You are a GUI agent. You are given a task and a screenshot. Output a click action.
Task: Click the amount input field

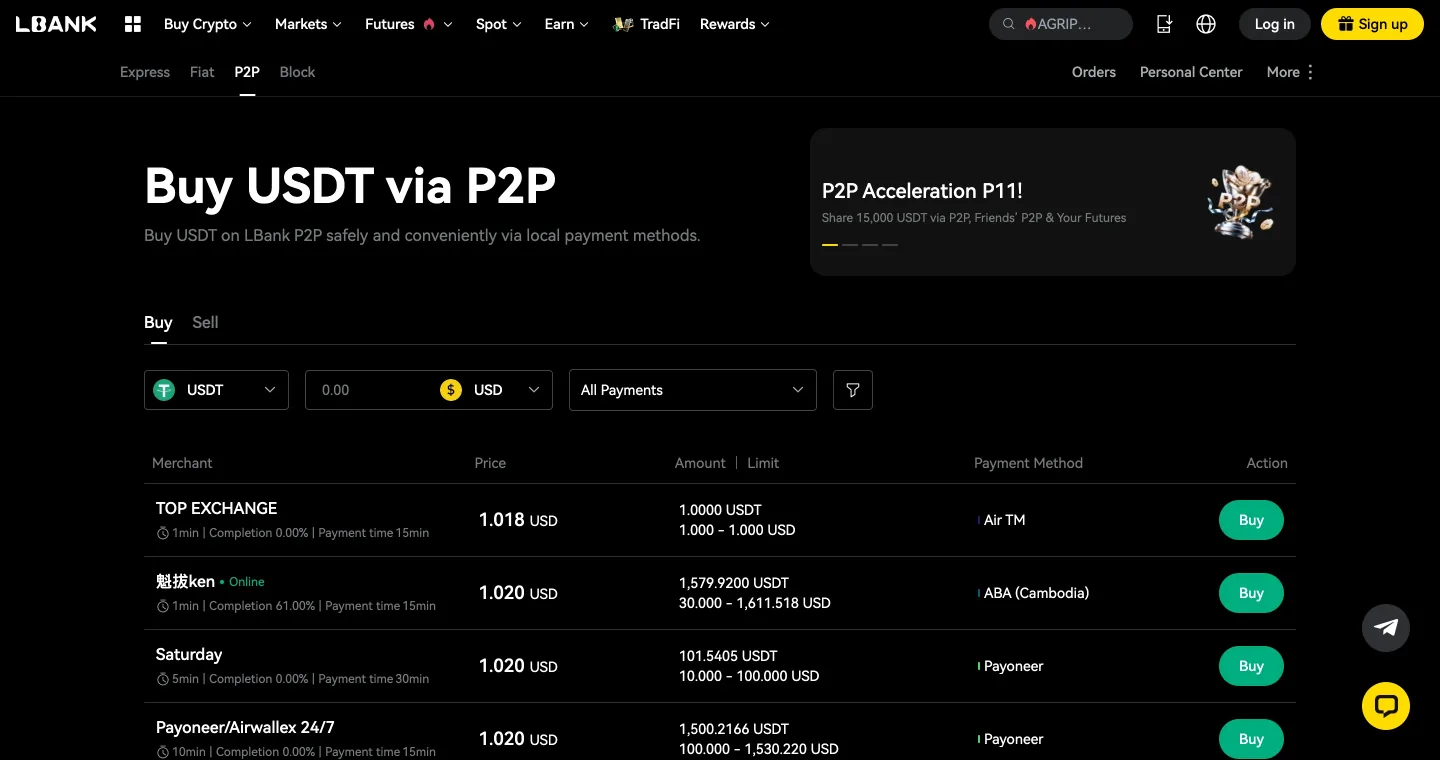click(370, 390)
